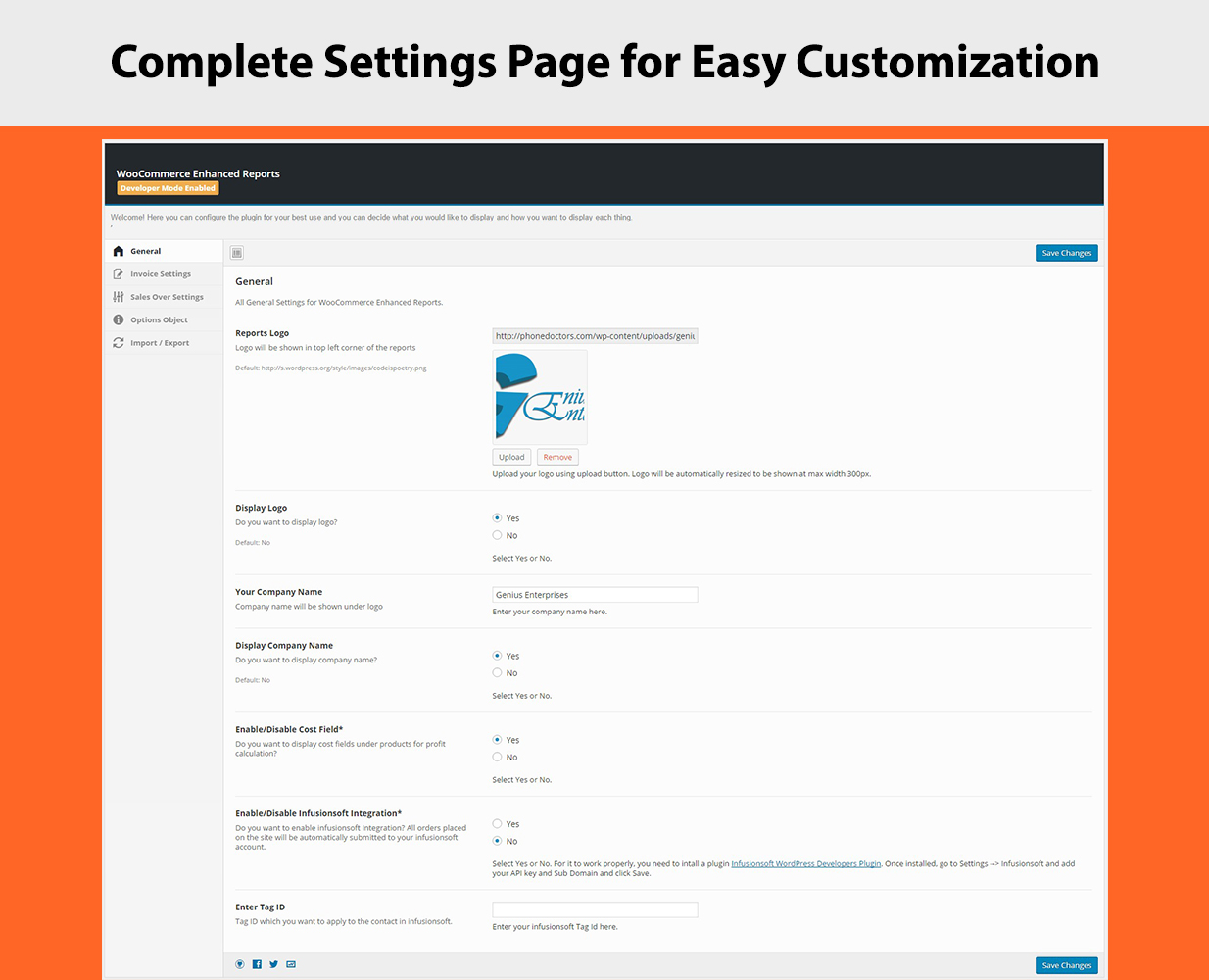This screenshot has width=1209, height=980.
Task: Open the Invoice Settings tab
Action: tap(164, 274)
